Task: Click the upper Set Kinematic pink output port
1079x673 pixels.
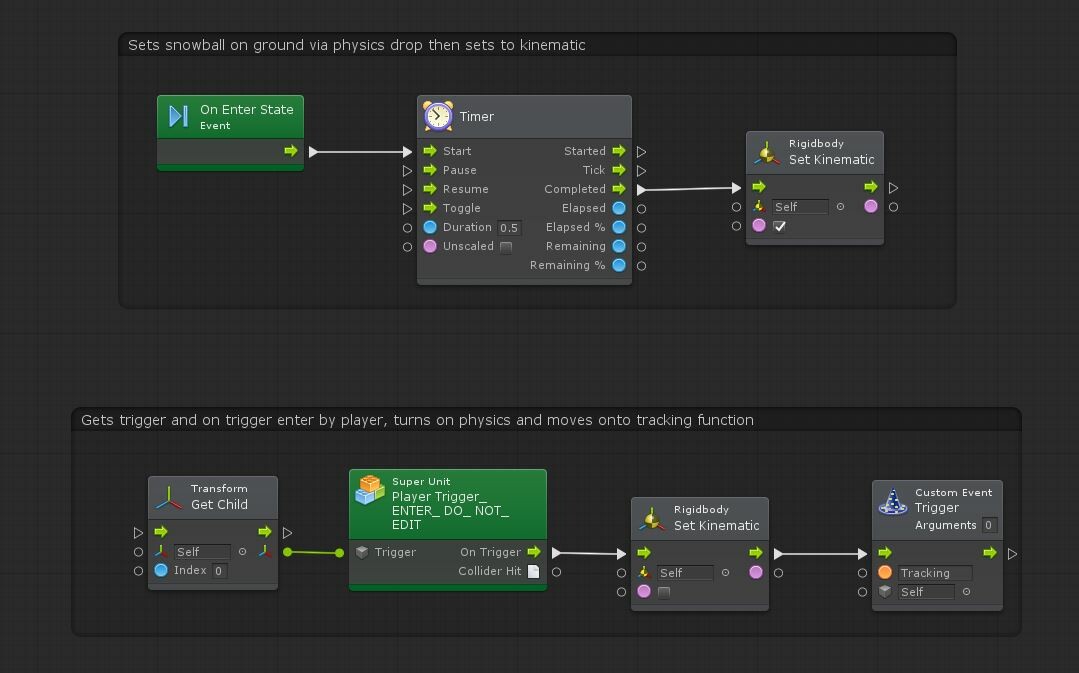Action: click(870, 206)
